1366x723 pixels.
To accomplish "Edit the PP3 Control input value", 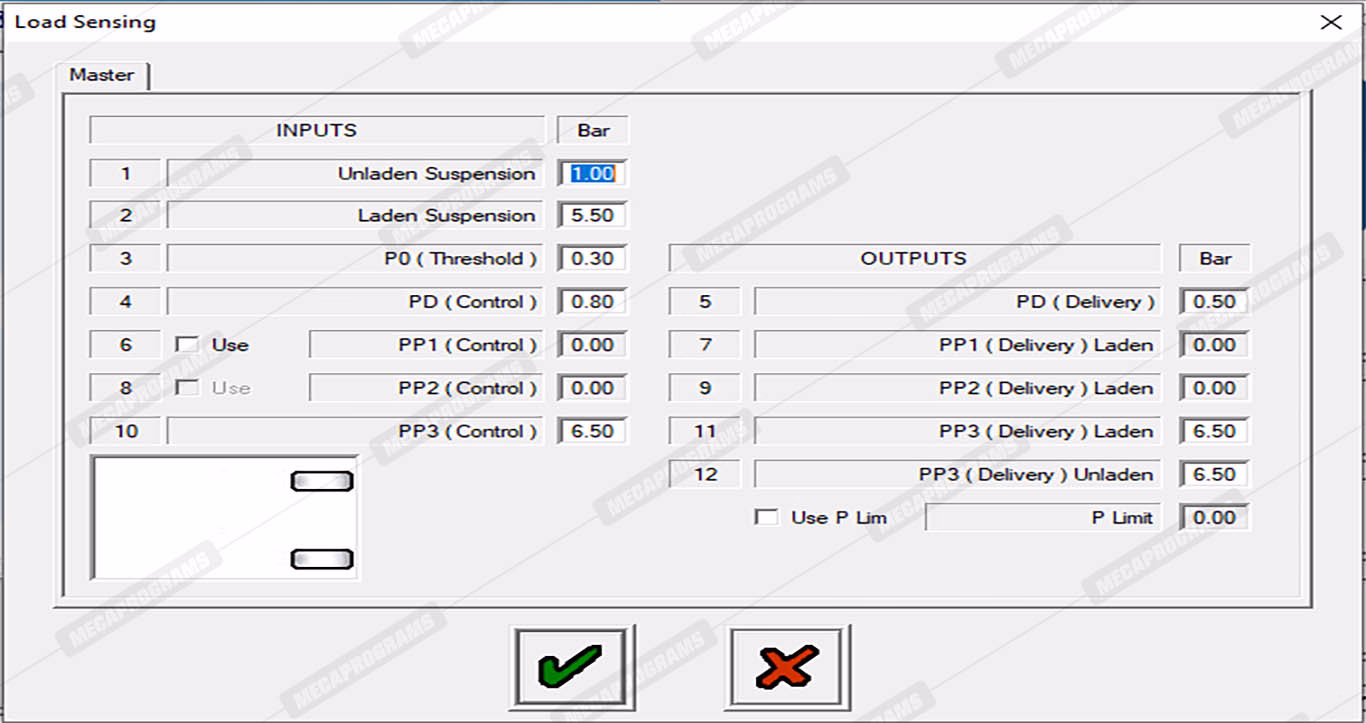I will tap(592, 432).
